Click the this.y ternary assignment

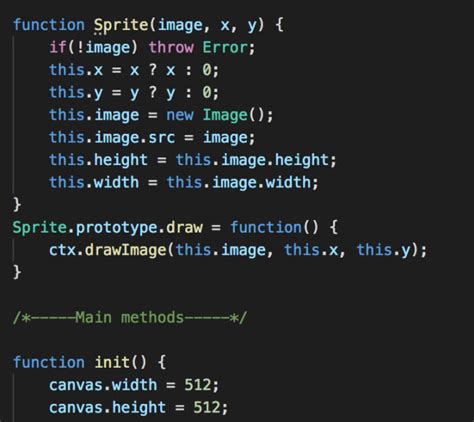coord(134,92)
